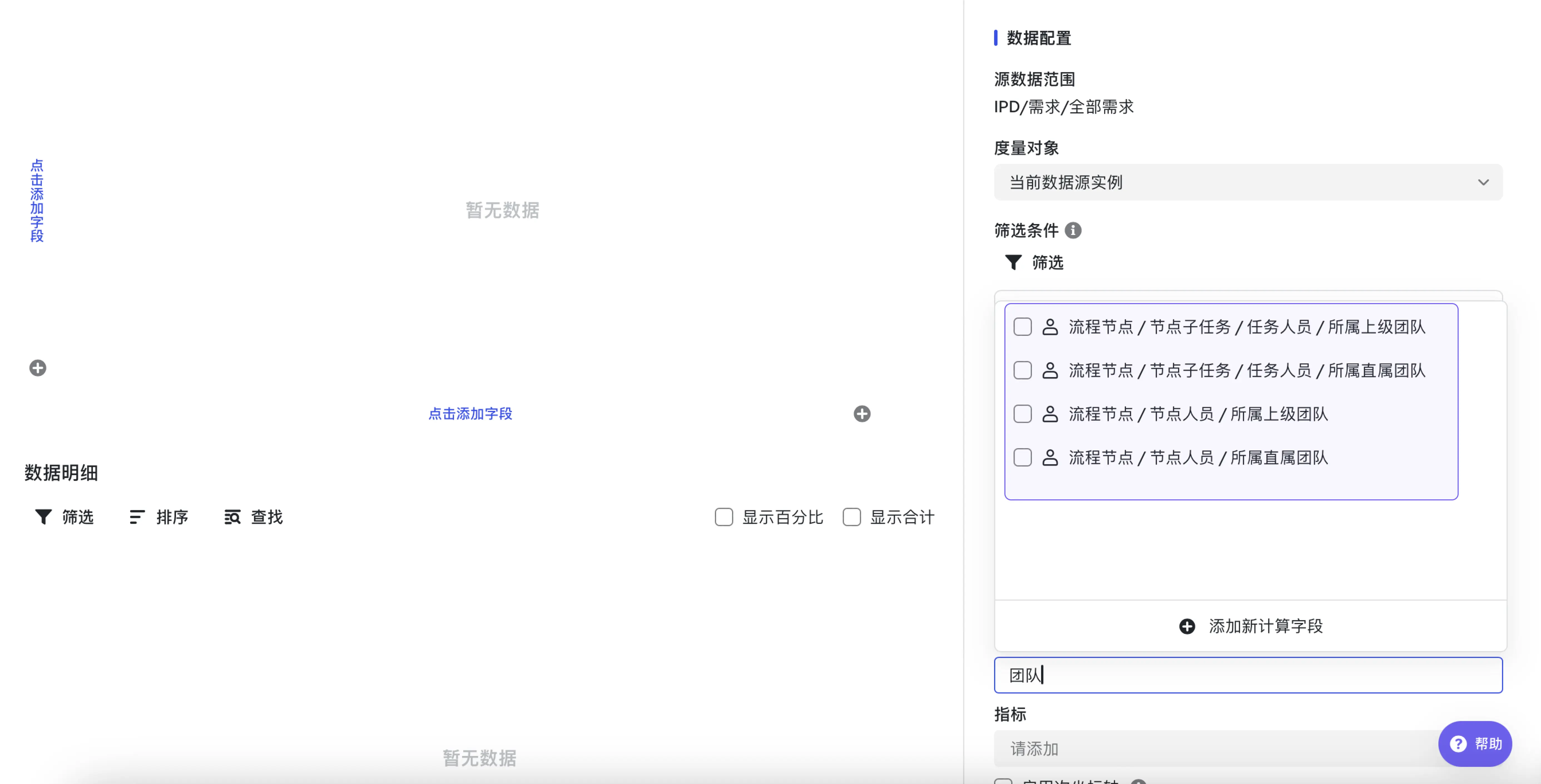Click the 数据配置 section heading
This screenshot has width=1541, height=784.
tap(1039, 38)
